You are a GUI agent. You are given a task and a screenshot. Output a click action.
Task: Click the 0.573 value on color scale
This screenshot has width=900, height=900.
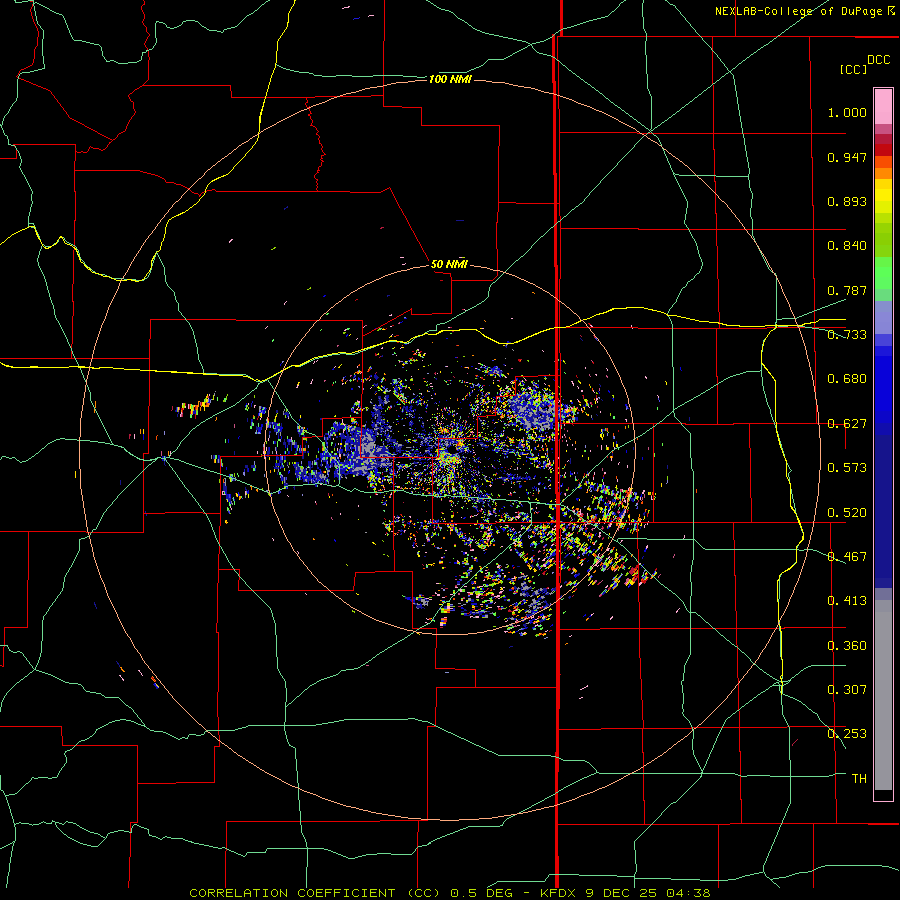coord(847,468)
